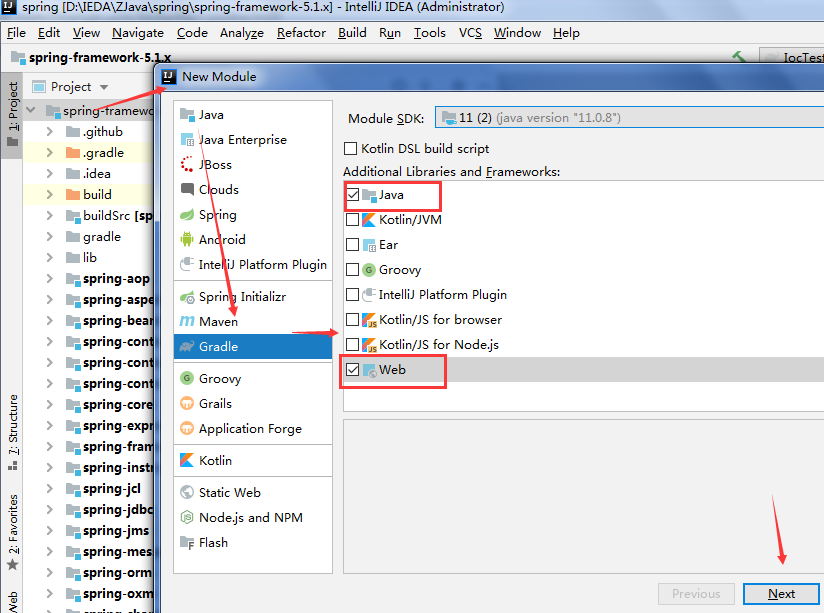Enable Kotlin/JS for browser checkbox

pyautogui.click(x=353, y=320)
